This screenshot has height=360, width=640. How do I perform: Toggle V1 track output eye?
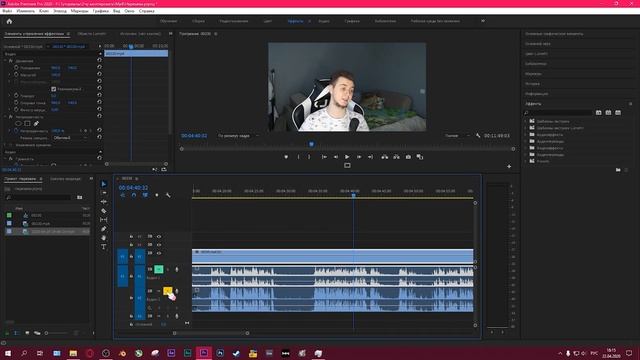pyautogui.click(x=159, y=253)
